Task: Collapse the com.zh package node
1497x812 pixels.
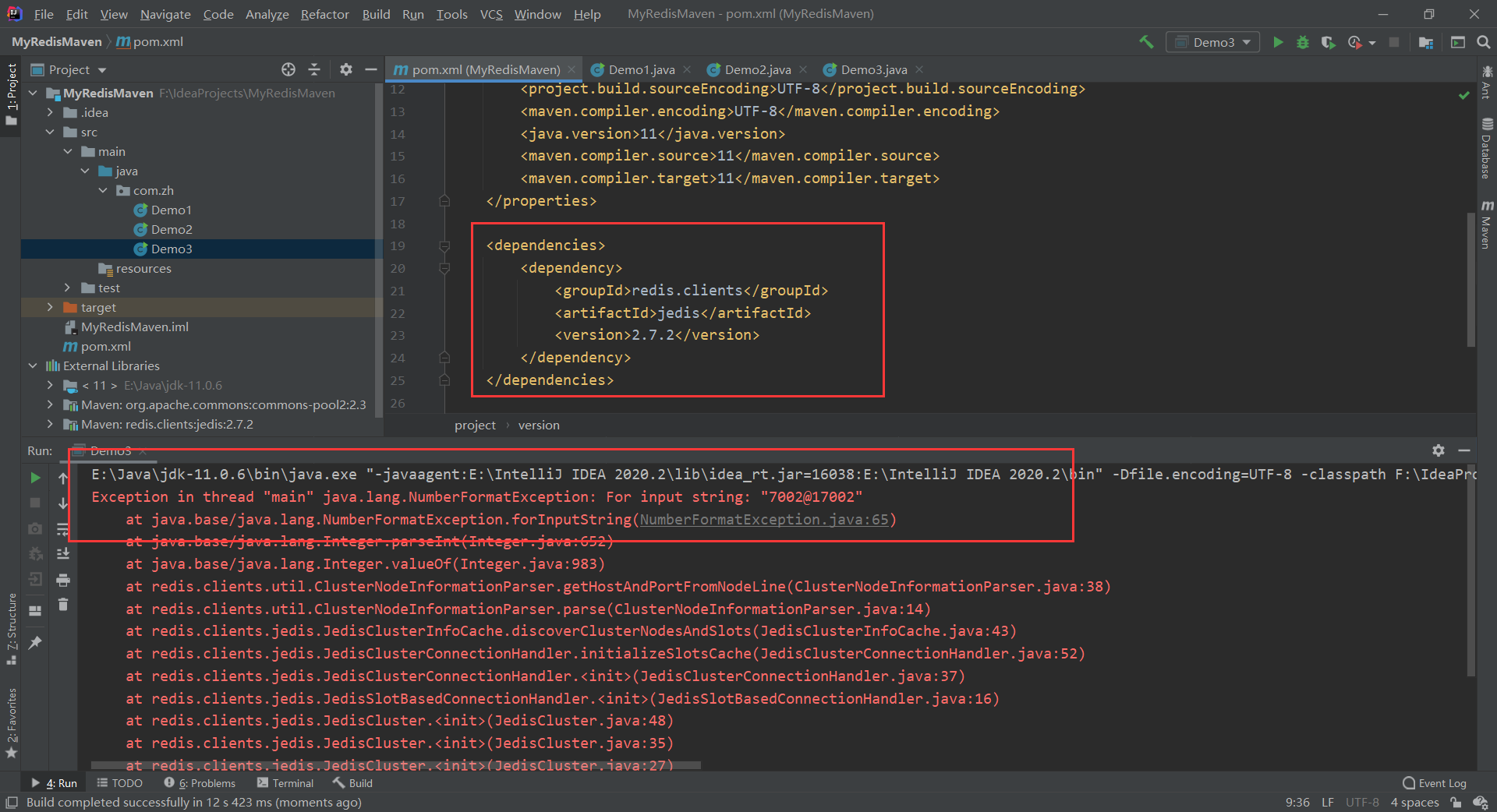Action: pos(103,190)
